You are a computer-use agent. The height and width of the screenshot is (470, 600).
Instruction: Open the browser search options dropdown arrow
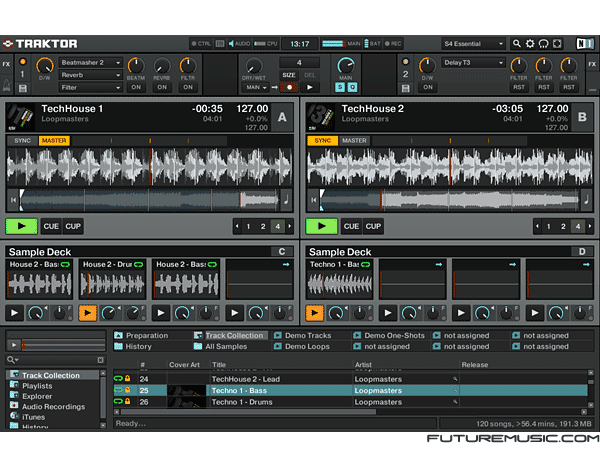pos(17,360)
